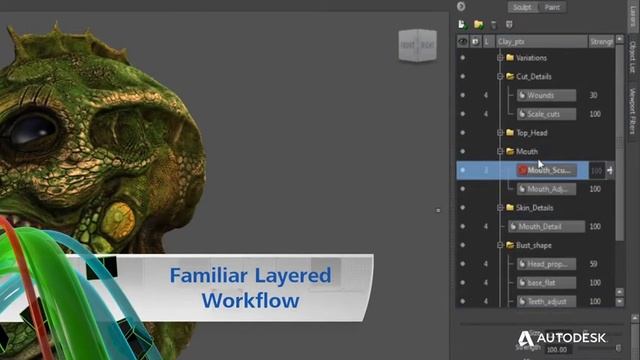Click the Mouth open folder icon

point(510,151)
